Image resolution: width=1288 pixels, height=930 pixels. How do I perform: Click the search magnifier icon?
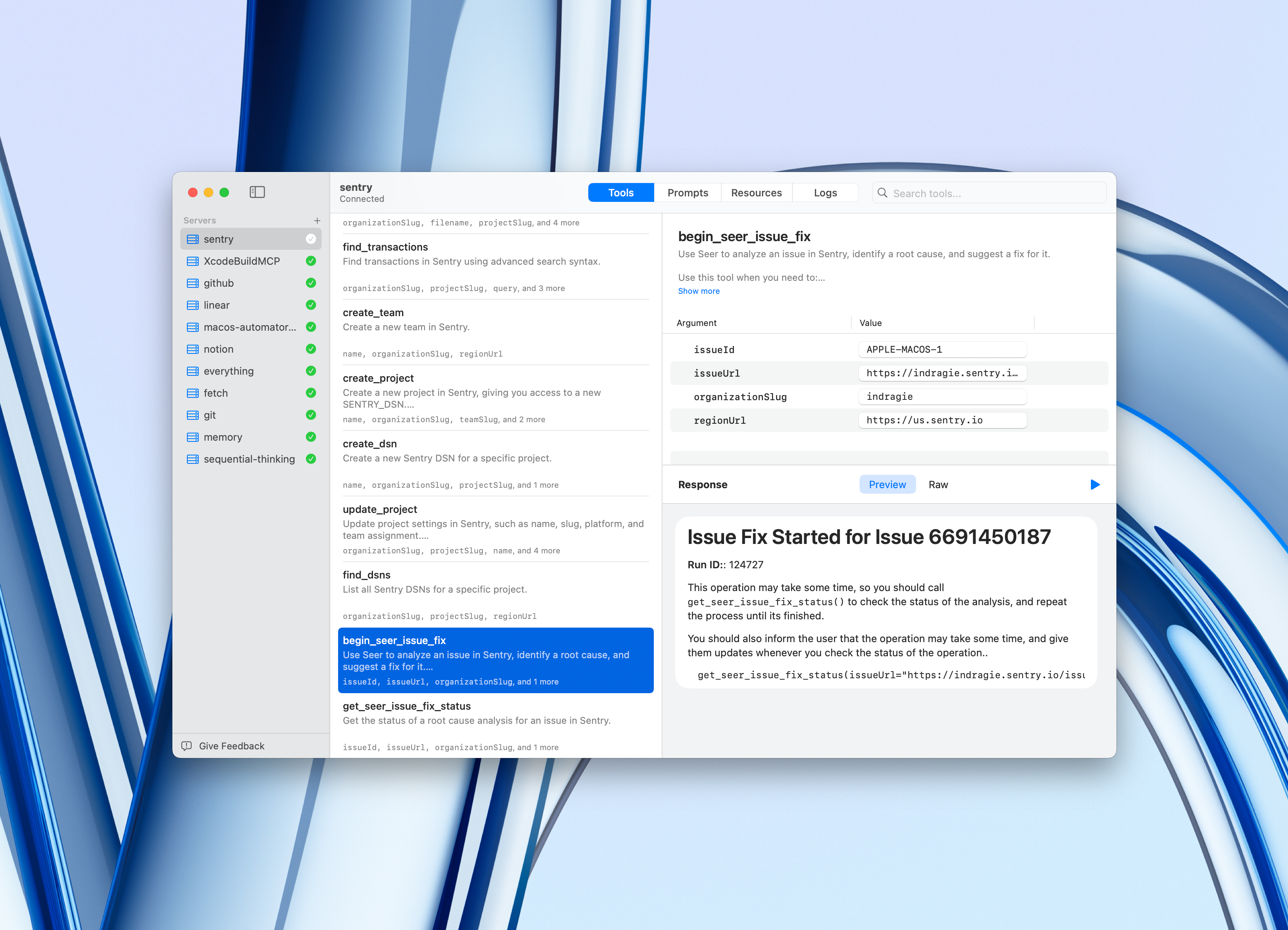tap(882, 193)
